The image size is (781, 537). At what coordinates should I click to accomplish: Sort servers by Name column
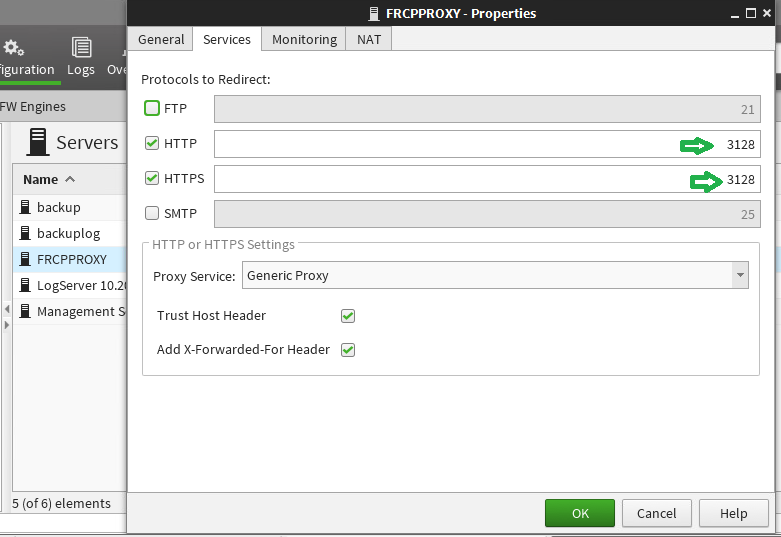[x=49, y=179]
